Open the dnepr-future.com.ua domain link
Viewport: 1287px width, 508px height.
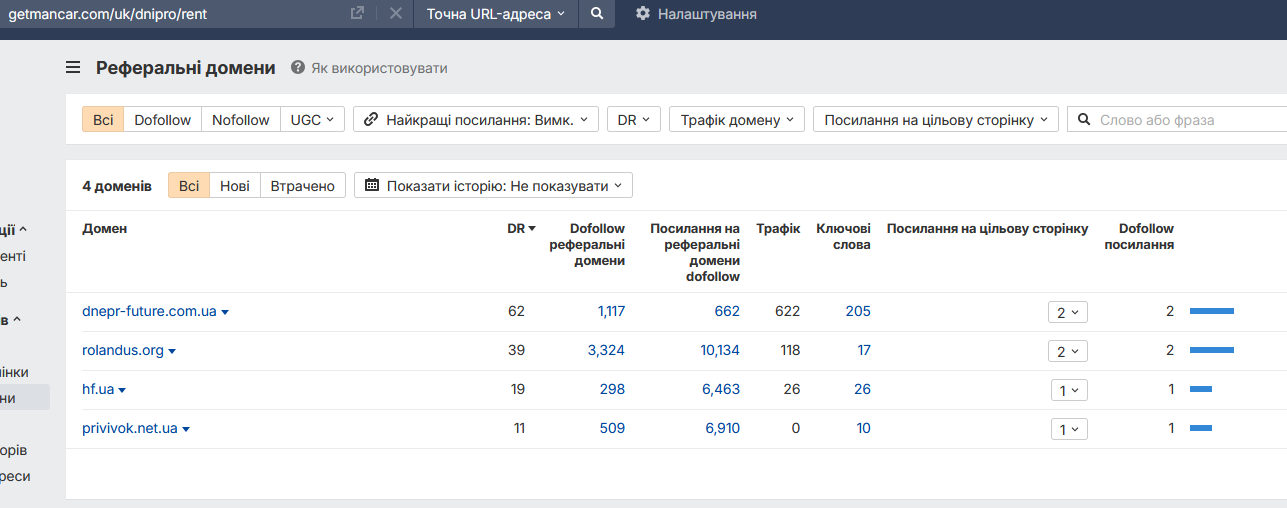[x=149, y=311]
